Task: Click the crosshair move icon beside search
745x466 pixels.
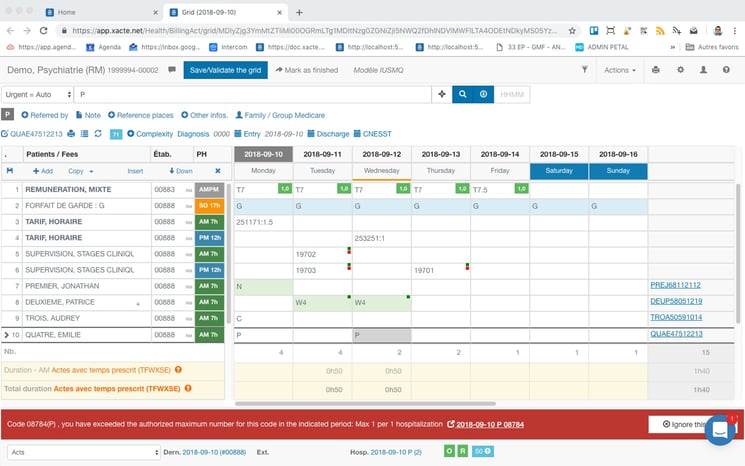Action: [442, 94]
